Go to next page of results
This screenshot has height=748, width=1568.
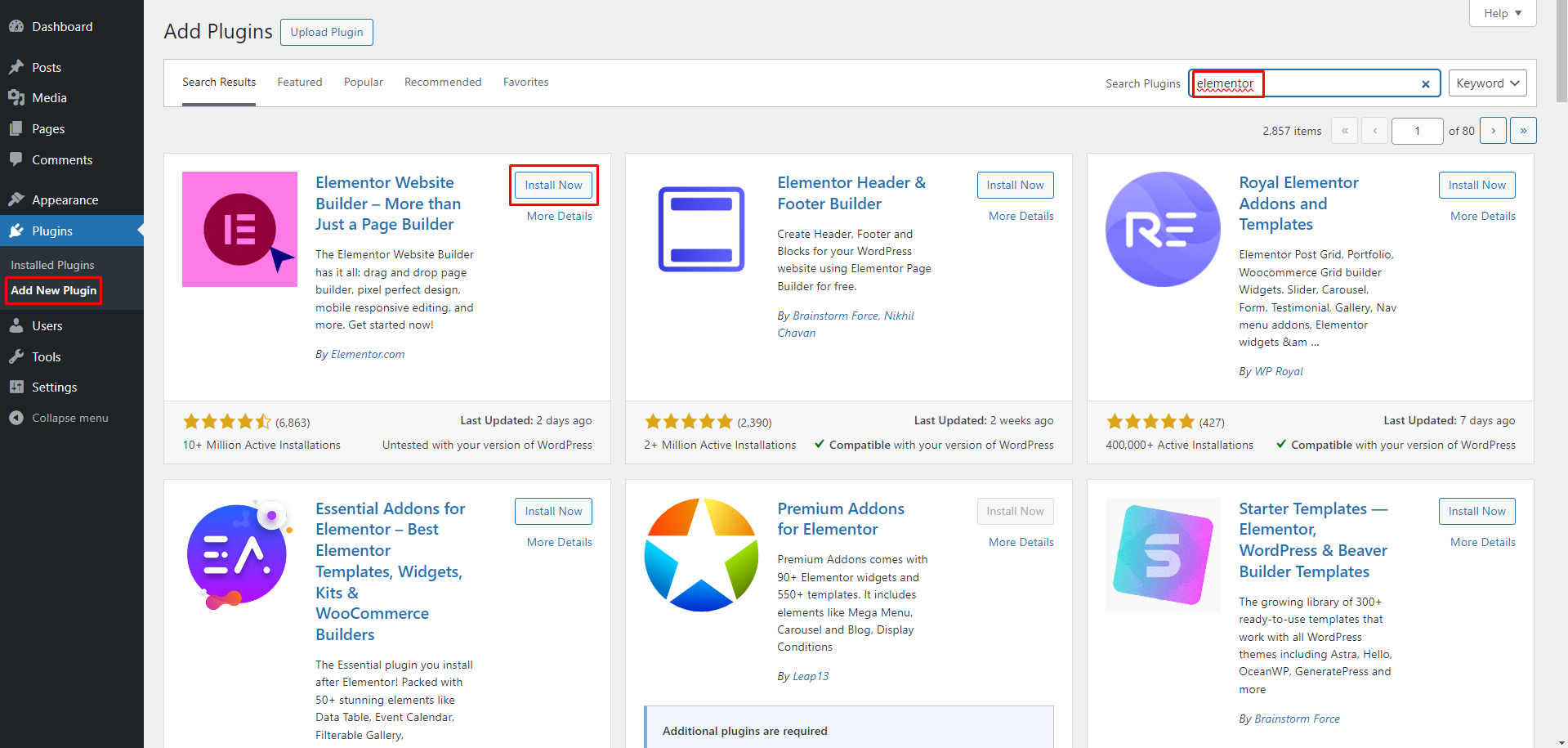(1493, 131)
